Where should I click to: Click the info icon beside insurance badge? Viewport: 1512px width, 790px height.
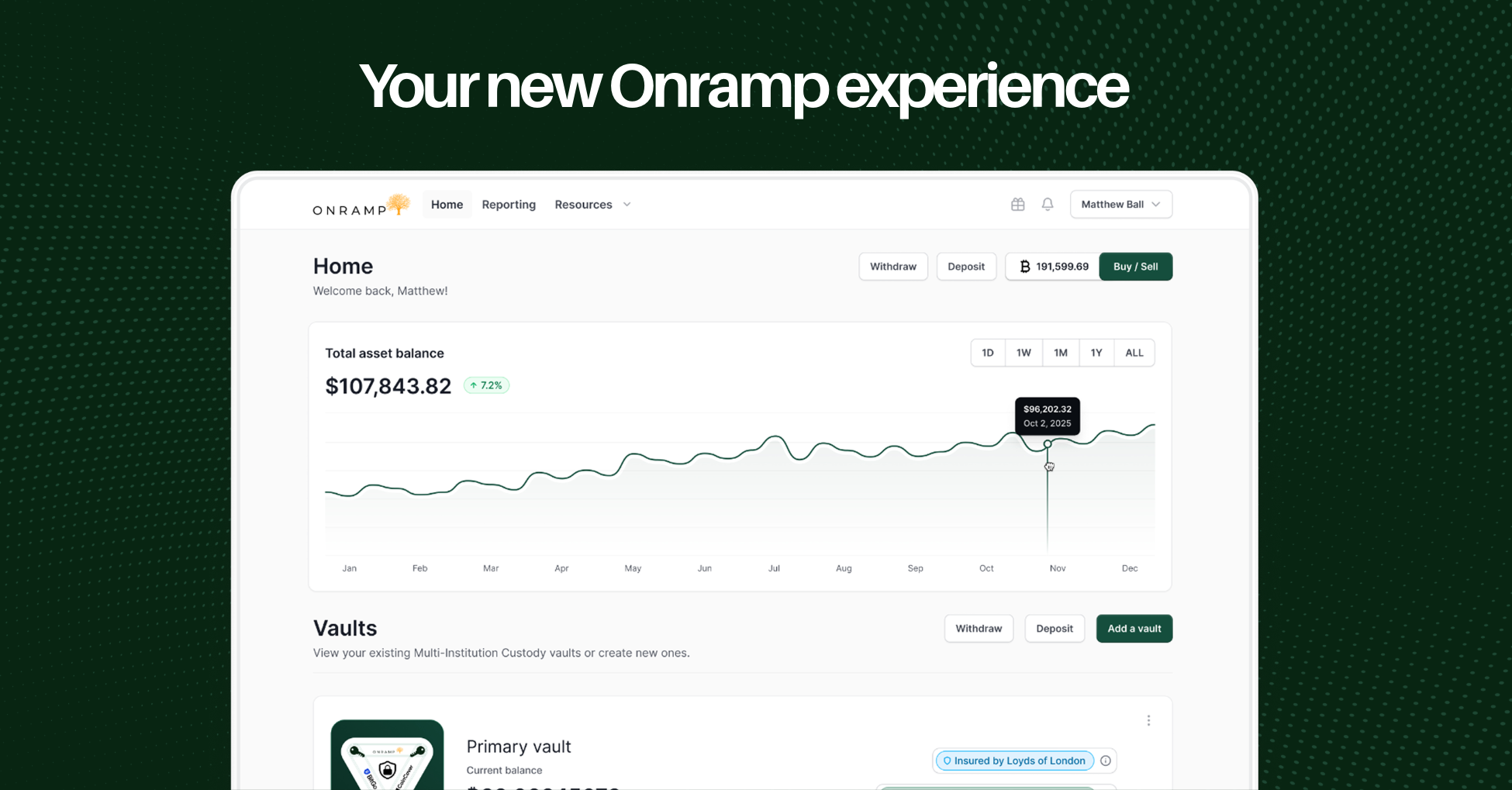point(1106,761)
